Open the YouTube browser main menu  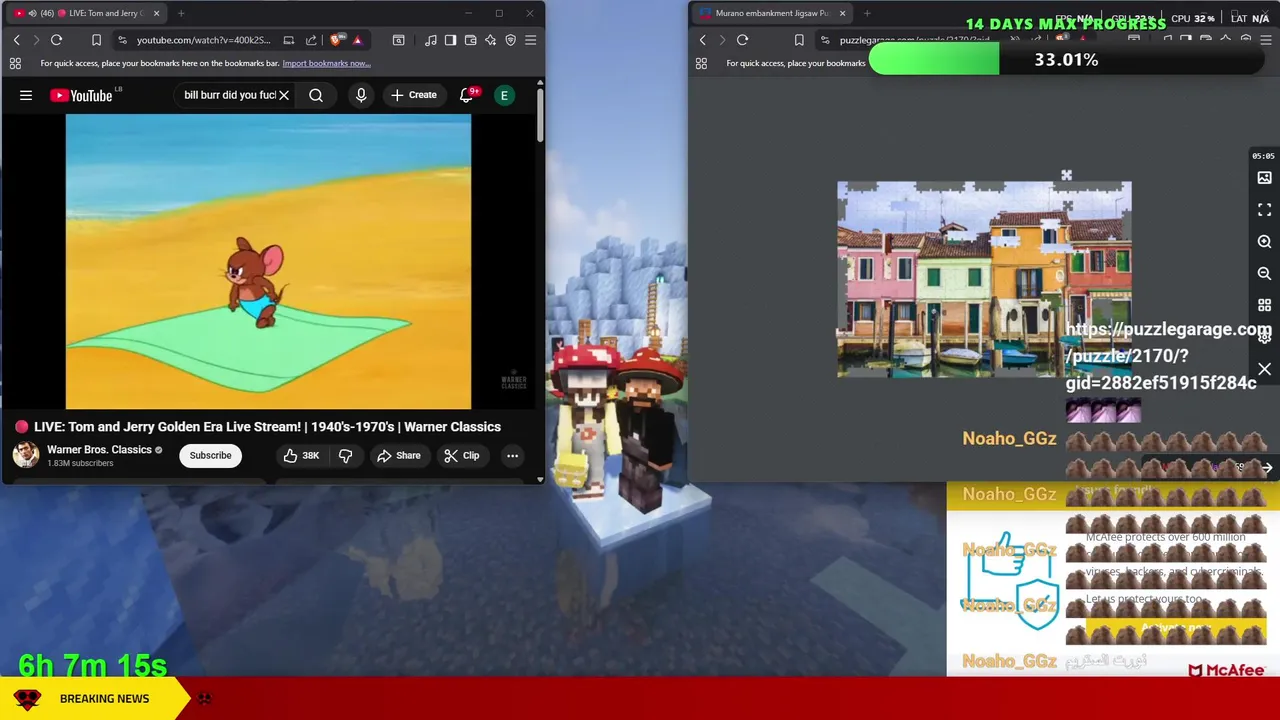530,40
